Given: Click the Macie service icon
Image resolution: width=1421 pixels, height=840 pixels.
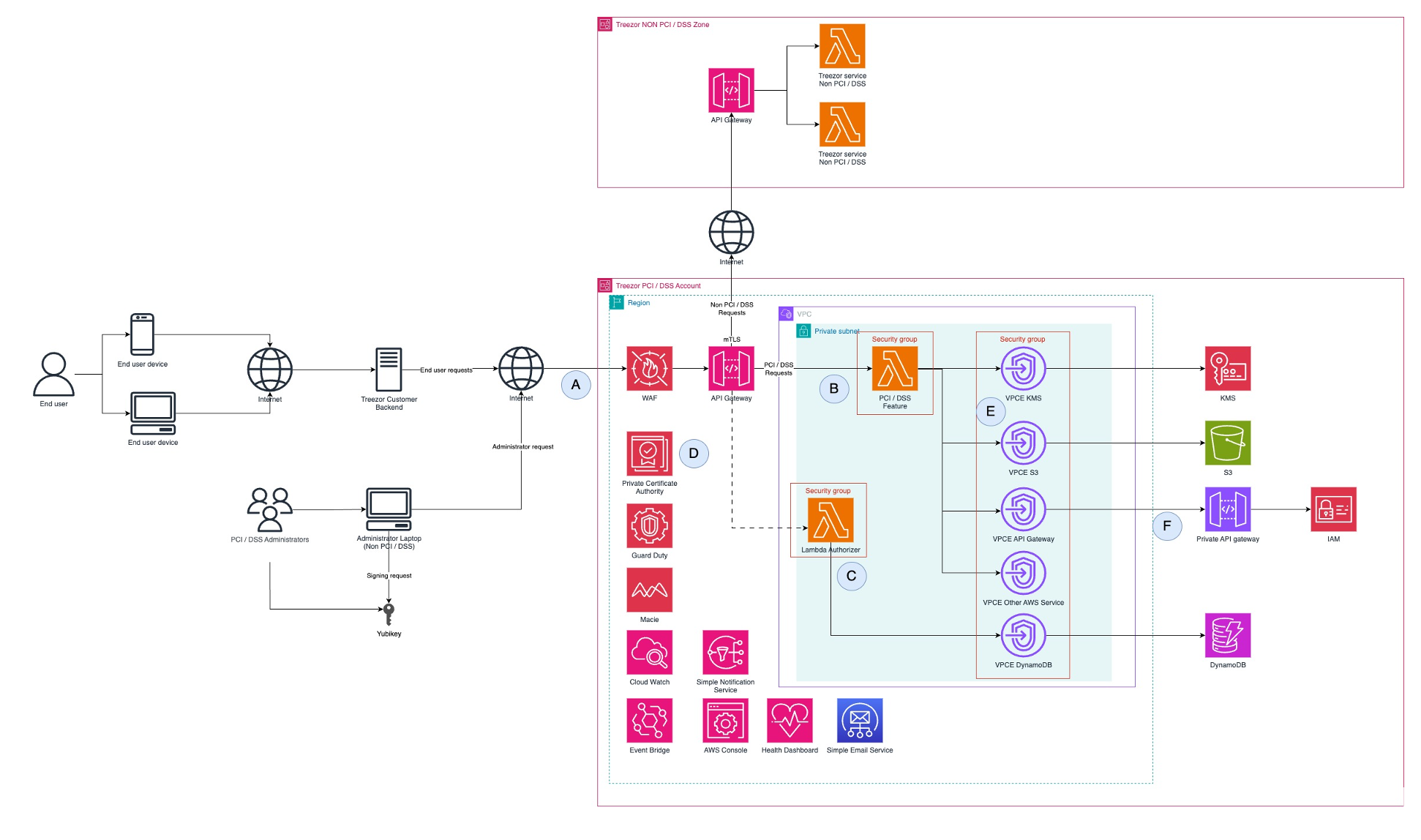Looking at the screenshot, I should (649, 590).
